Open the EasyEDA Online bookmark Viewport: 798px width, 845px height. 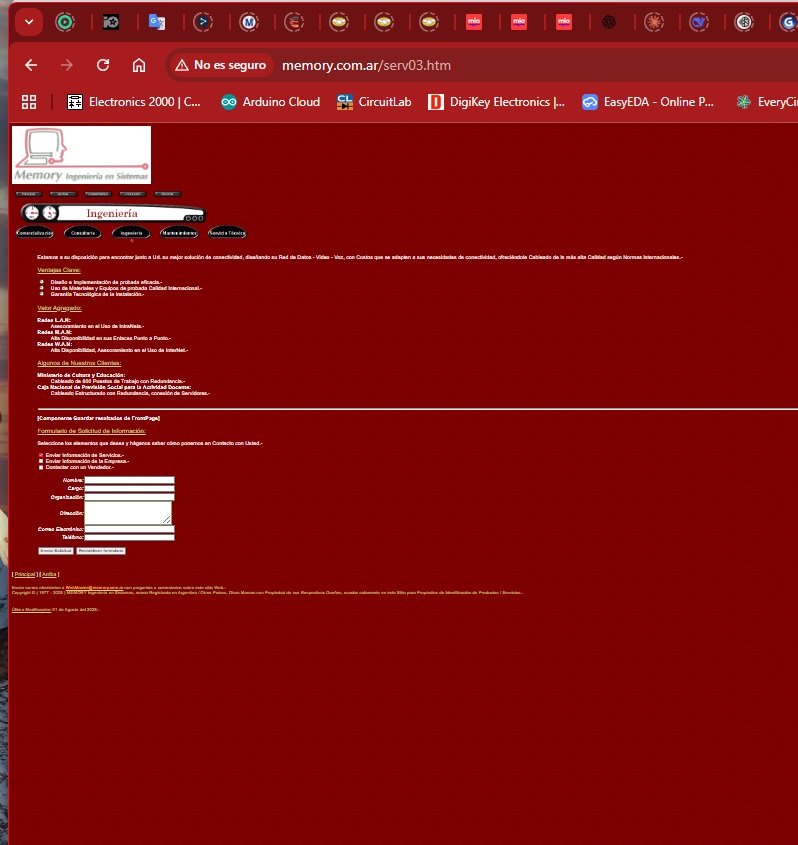tap(648, 102)
